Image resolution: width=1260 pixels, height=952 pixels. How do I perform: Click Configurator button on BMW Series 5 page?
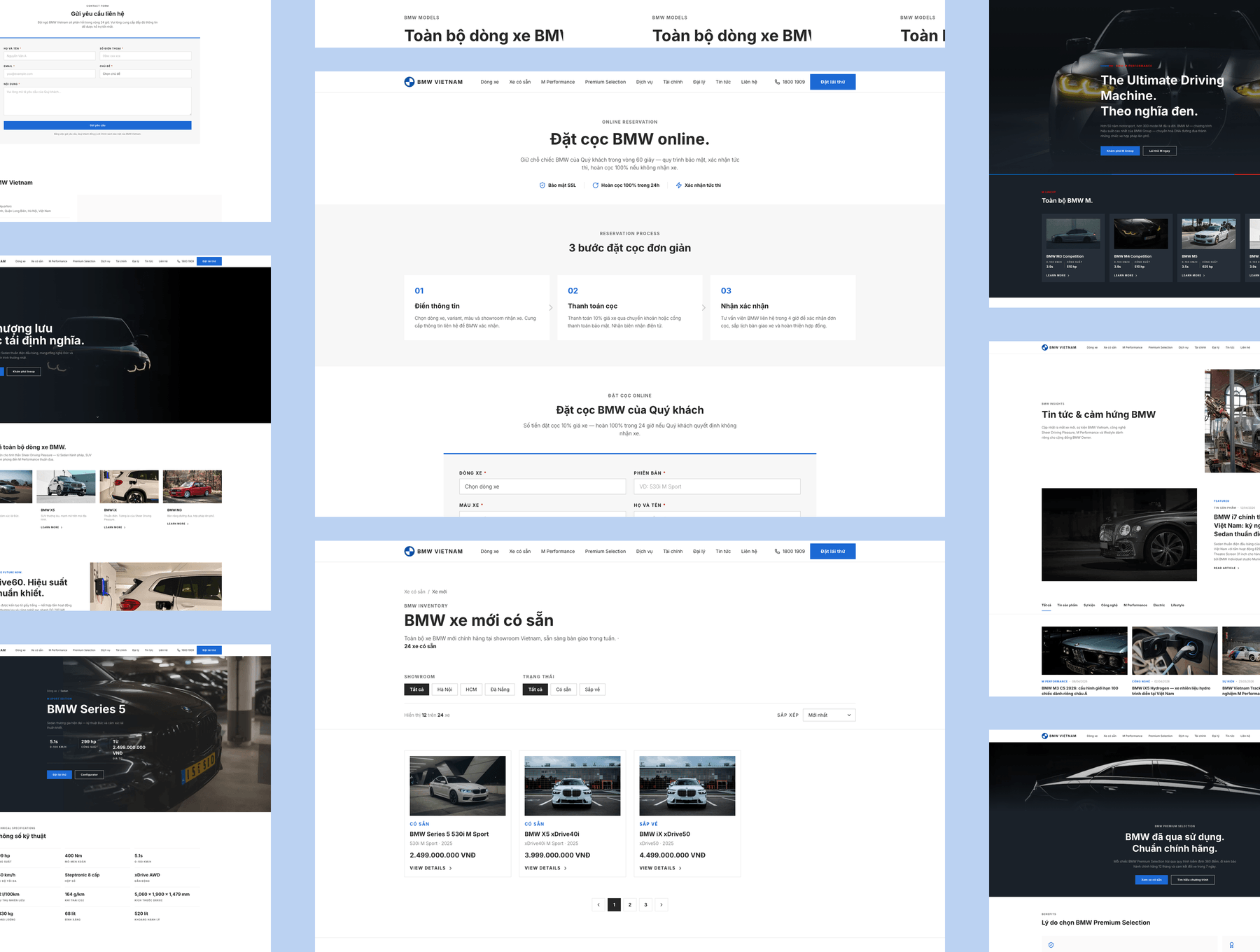tap(89, 775)
